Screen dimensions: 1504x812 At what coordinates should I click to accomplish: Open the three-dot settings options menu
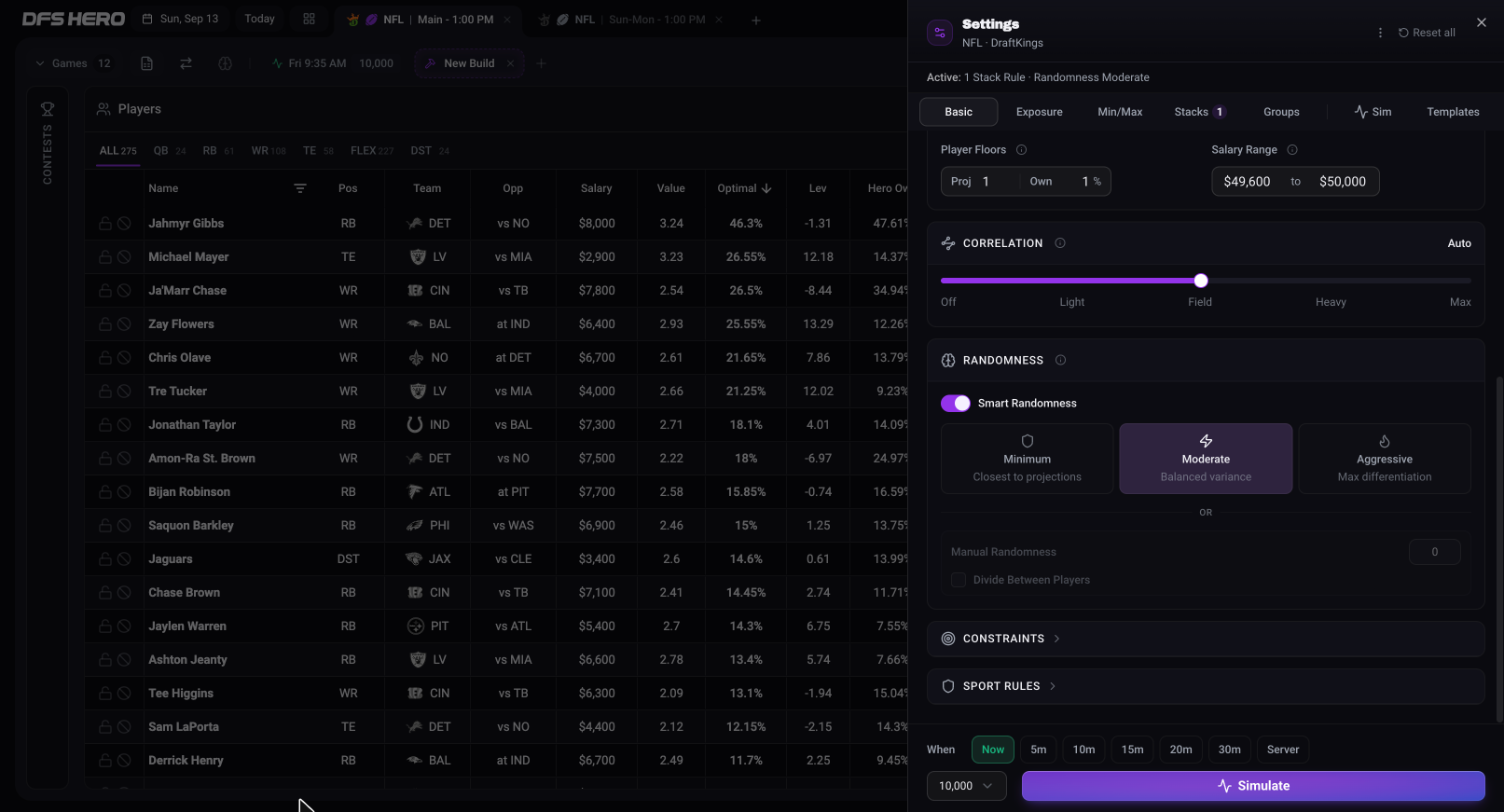(x=1380, y=33)
